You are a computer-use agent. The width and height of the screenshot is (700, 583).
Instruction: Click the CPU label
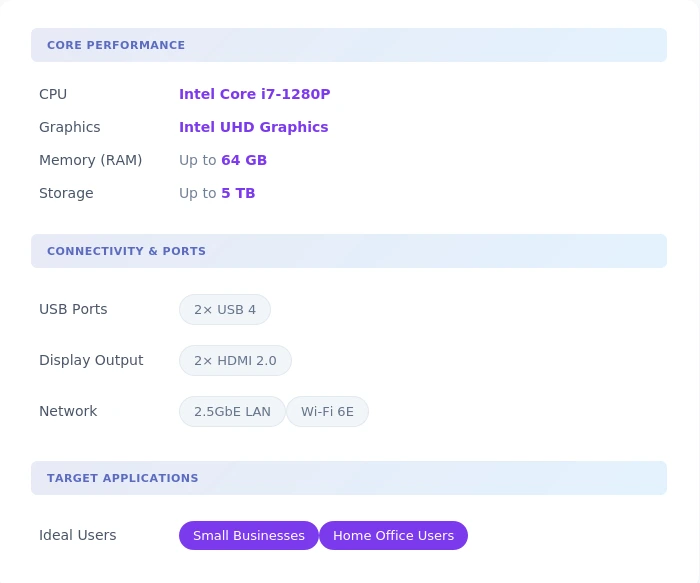click(53, 94)
